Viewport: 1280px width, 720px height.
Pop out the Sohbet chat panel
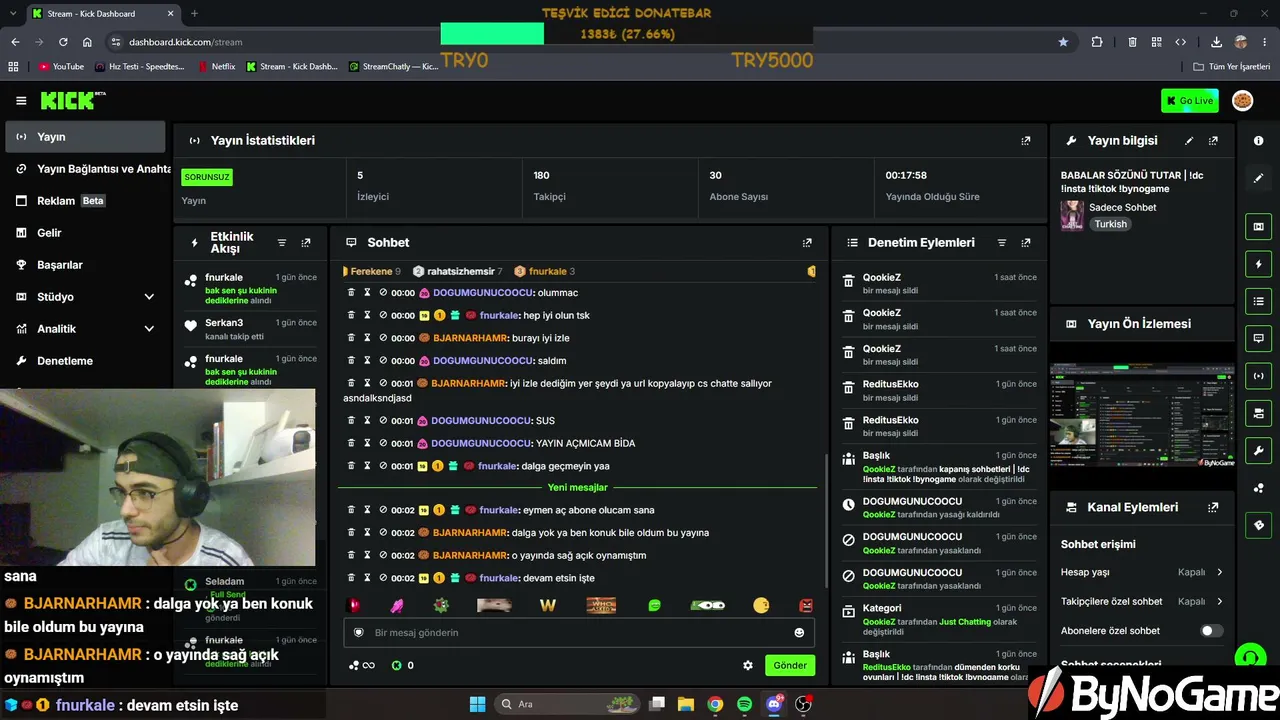[807, 243]
